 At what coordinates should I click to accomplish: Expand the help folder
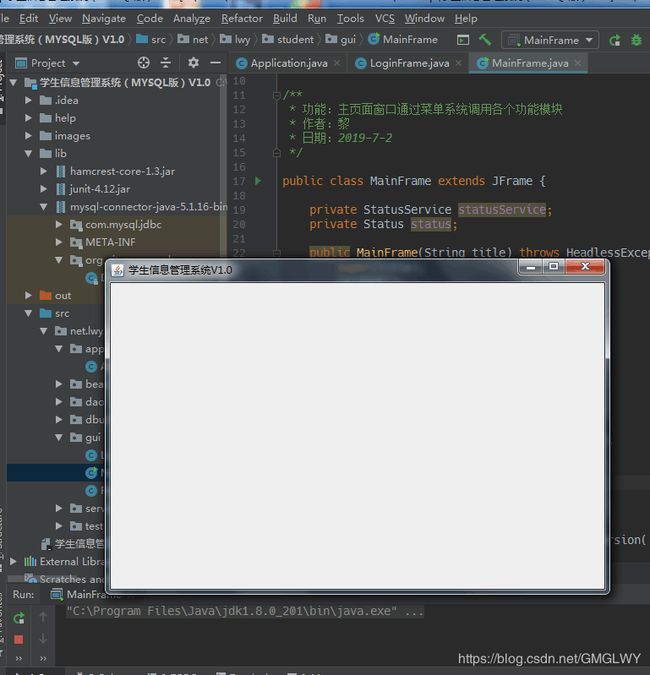[x=28, y=118]
